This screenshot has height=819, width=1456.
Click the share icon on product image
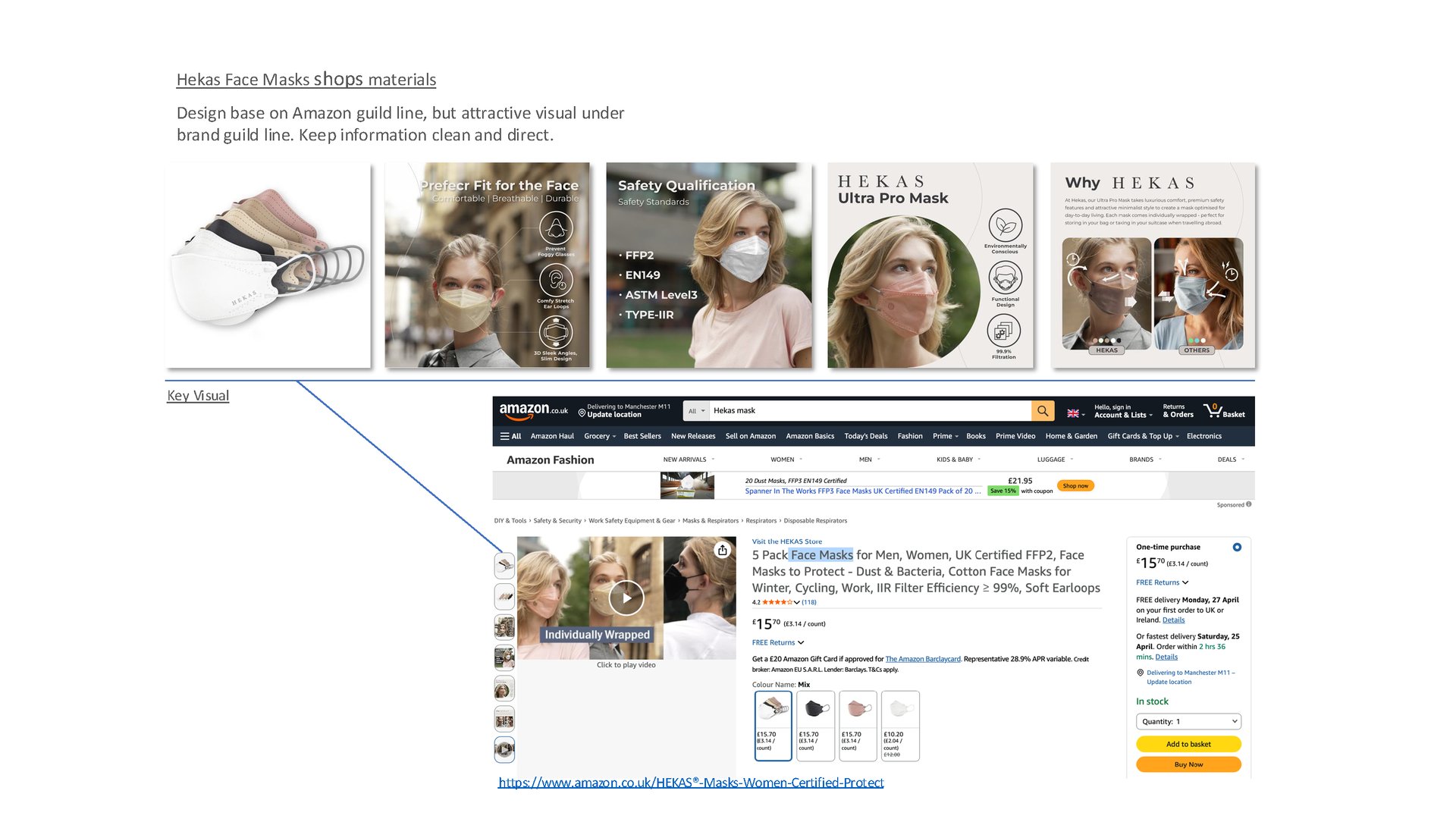click(x=723, y=551)
